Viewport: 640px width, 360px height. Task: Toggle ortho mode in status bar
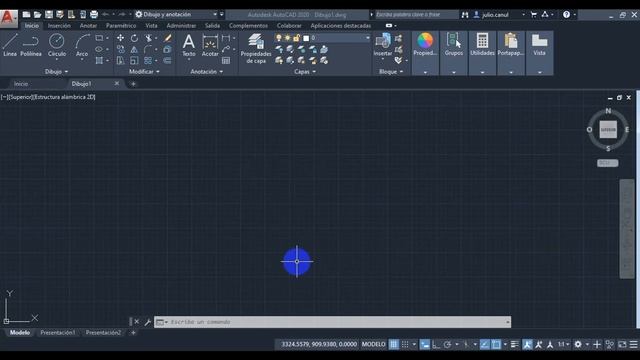pos(436,344)
